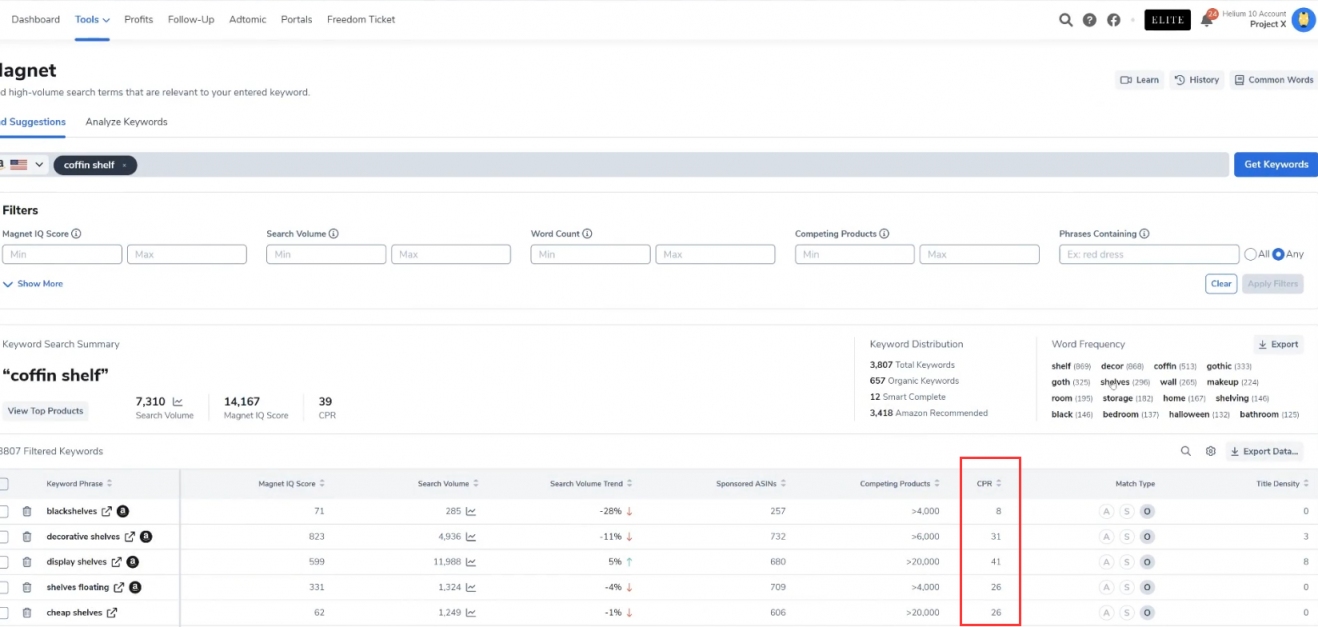1318x627 pixels.
Task: Open Adtomic in top navigation
Action: tap(248, 20)
